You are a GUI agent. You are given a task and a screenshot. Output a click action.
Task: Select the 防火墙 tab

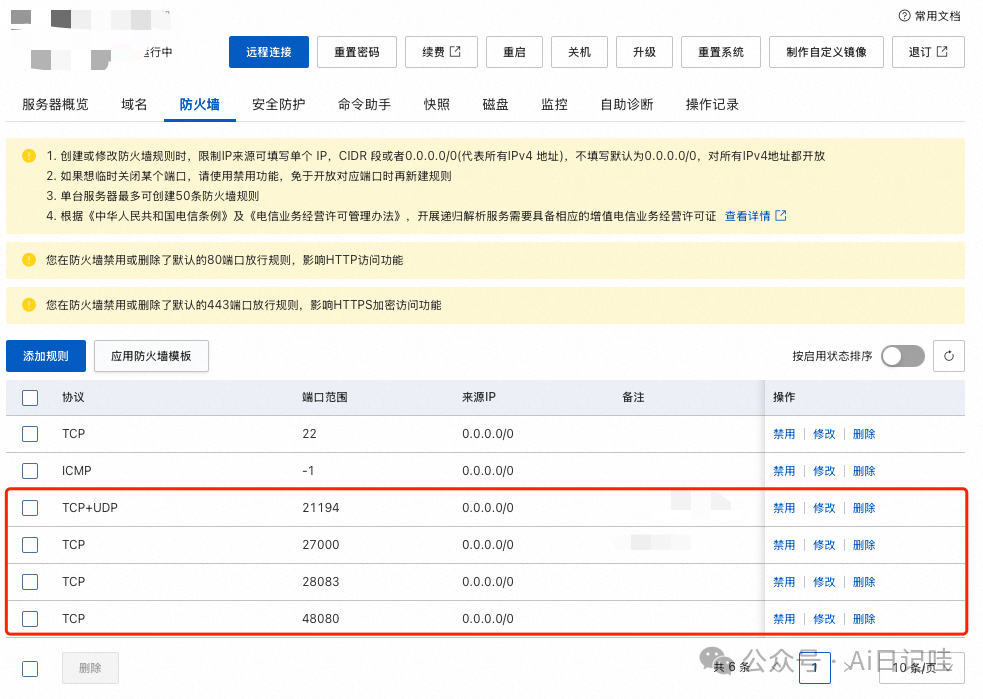(x=199, y=105)
